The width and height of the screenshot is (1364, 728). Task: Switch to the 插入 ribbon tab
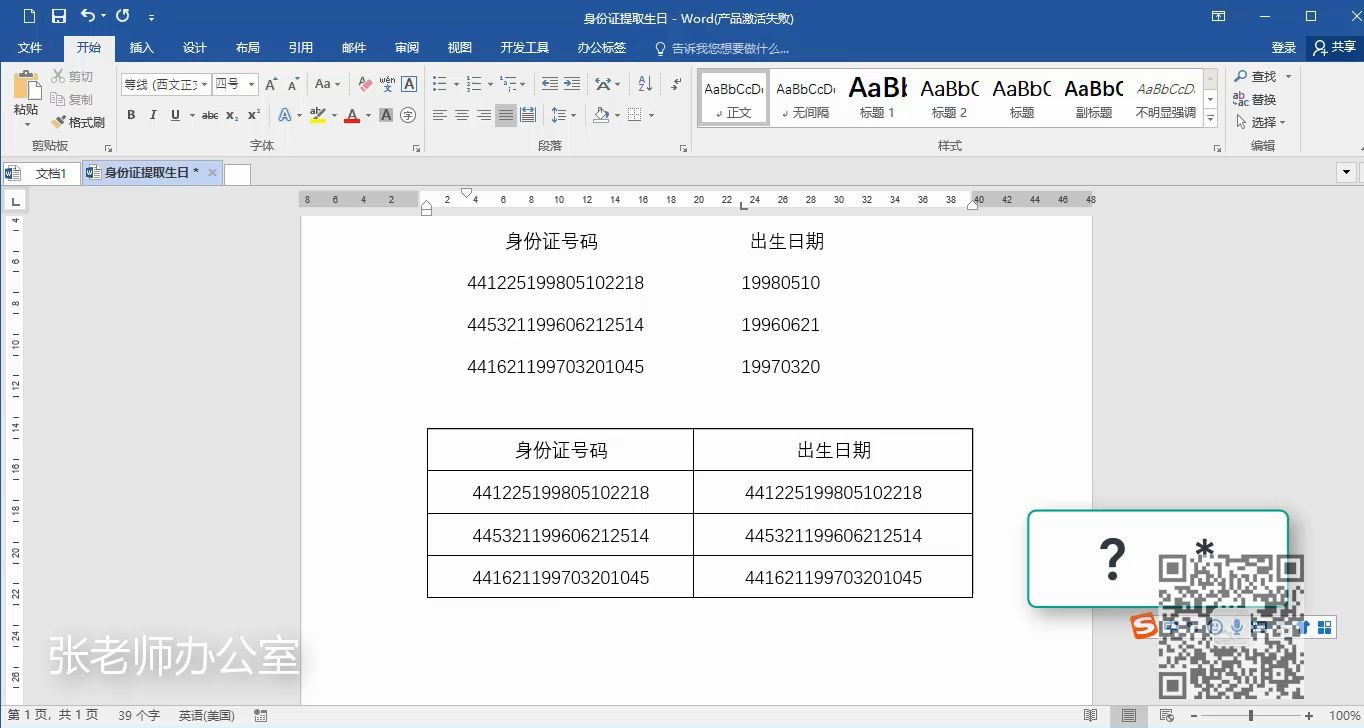click(141, 47)
